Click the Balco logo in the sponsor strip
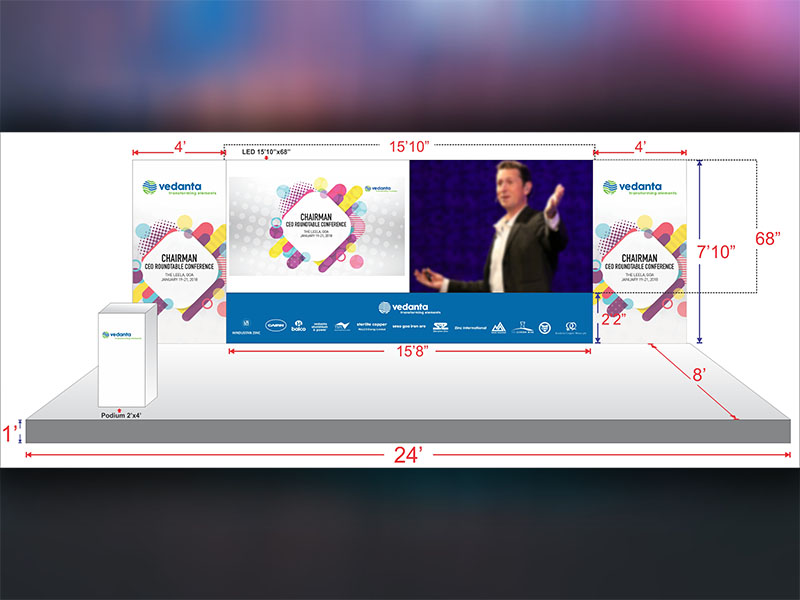The width and height of the screenshot is (800, 600). [298, 328]
